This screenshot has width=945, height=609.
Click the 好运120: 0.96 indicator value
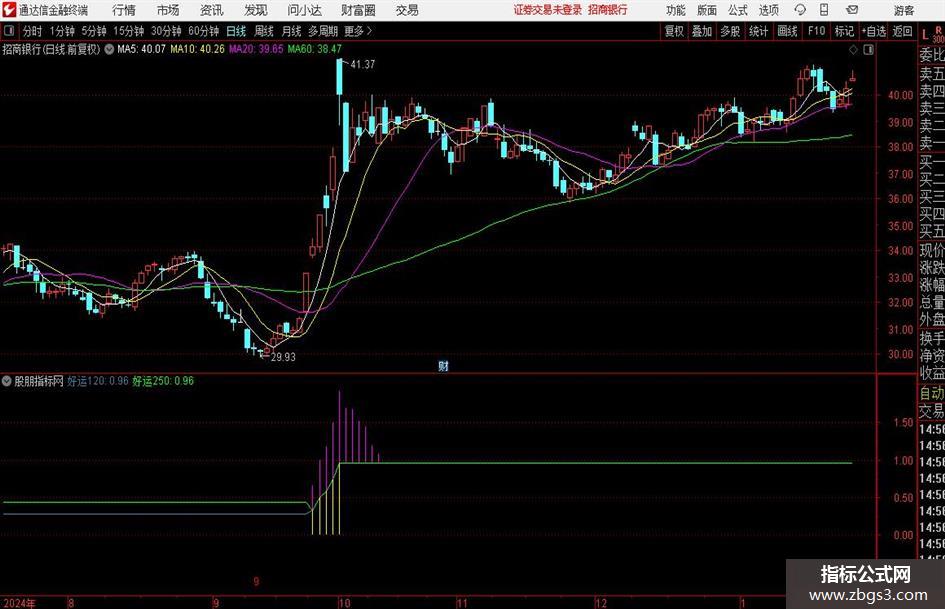(x=98, y=381)
